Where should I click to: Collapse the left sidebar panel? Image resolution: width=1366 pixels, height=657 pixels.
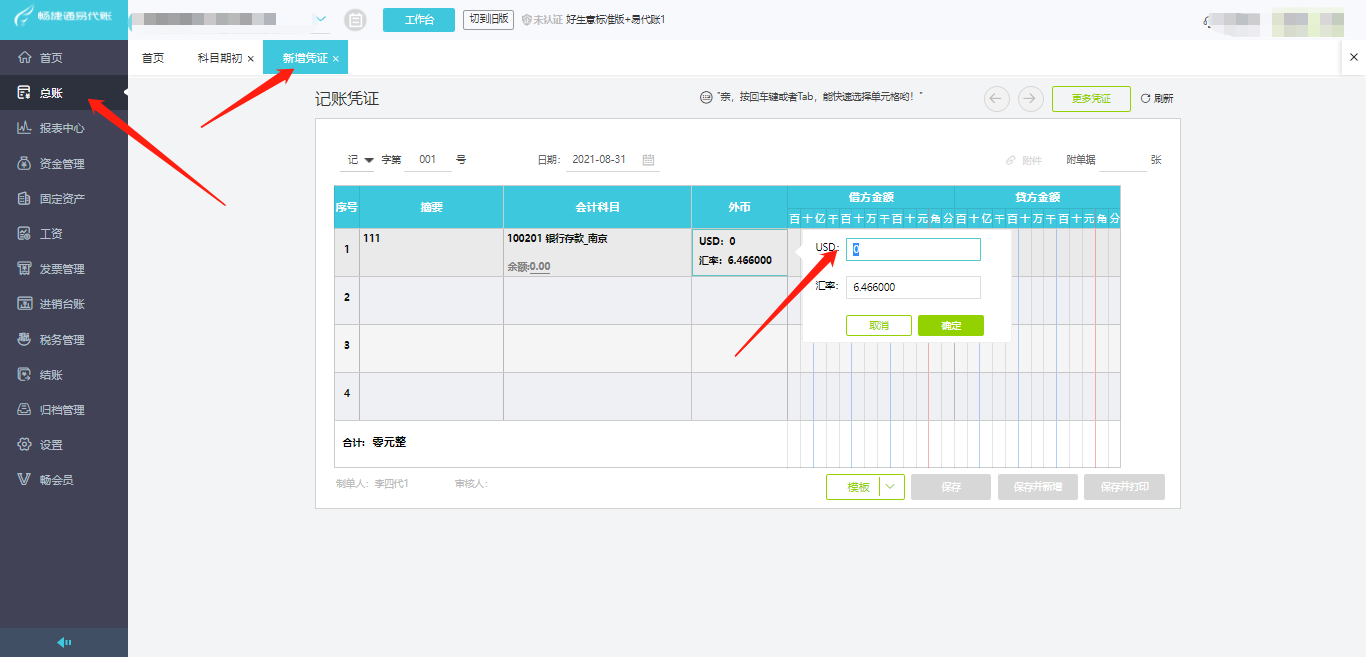point(64,642)
